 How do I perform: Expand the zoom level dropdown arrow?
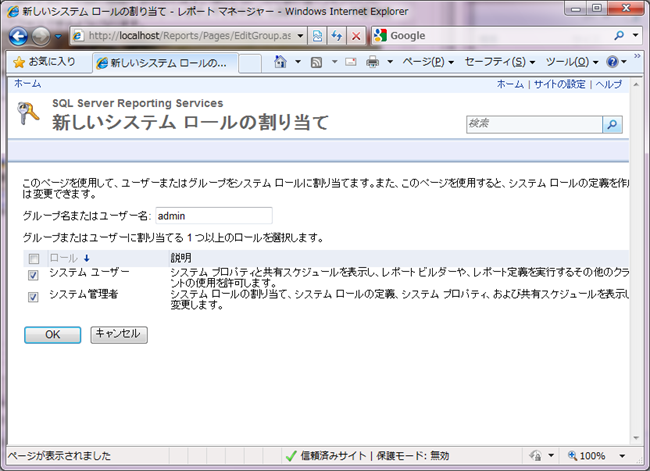(622, 456)
